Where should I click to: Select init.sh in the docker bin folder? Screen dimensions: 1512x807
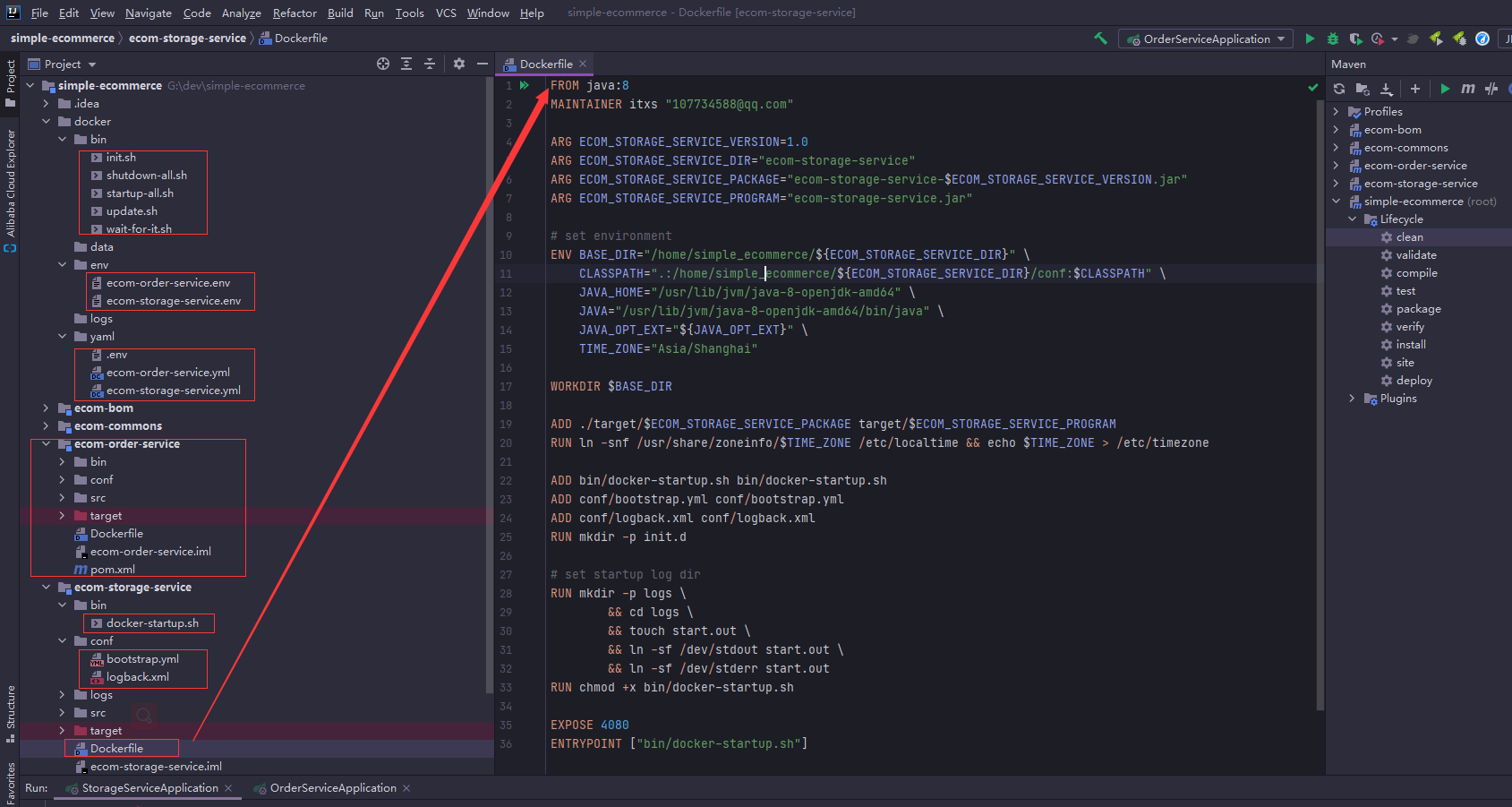[121, 158]
